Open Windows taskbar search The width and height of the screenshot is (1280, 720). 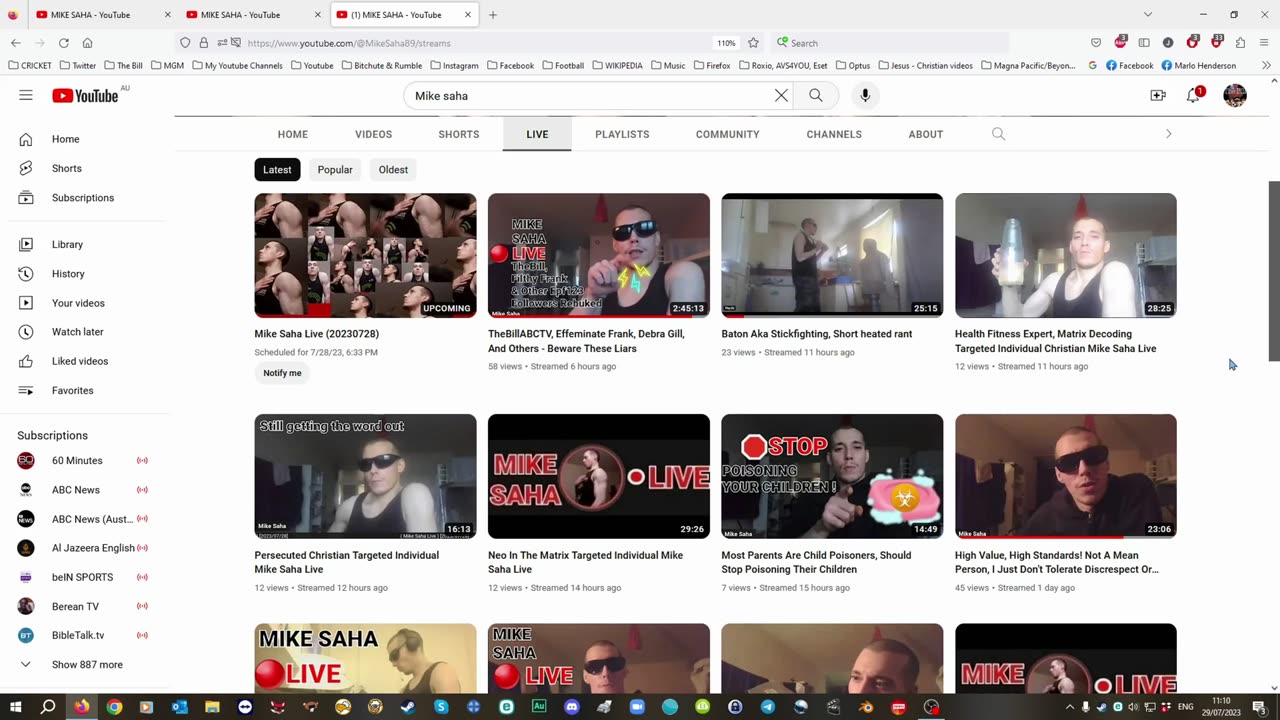click(48, 707)
